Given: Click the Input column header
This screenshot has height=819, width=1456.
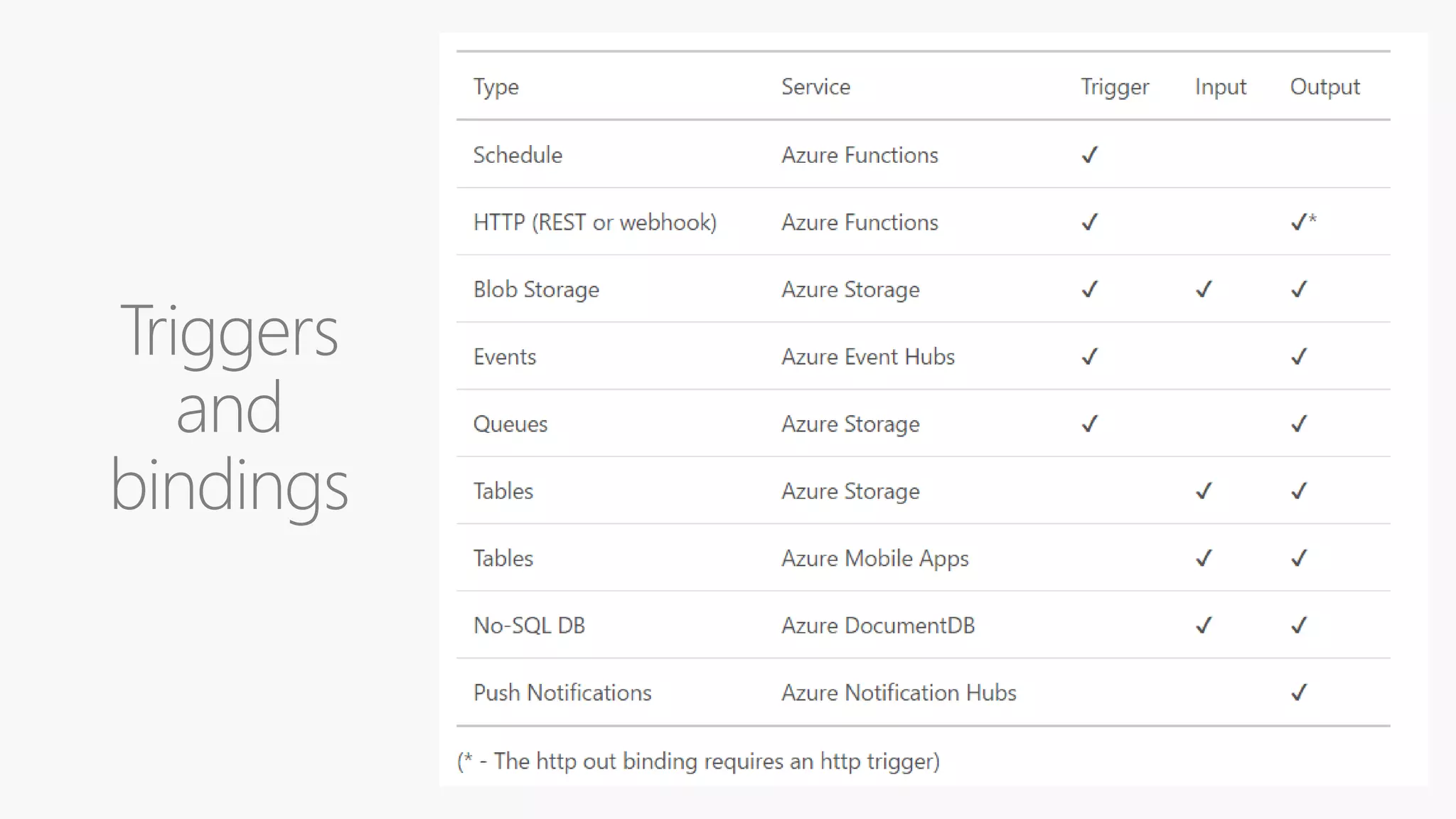Looking at the screenshot, I should pyautogui.click(x=1221, y=87).
